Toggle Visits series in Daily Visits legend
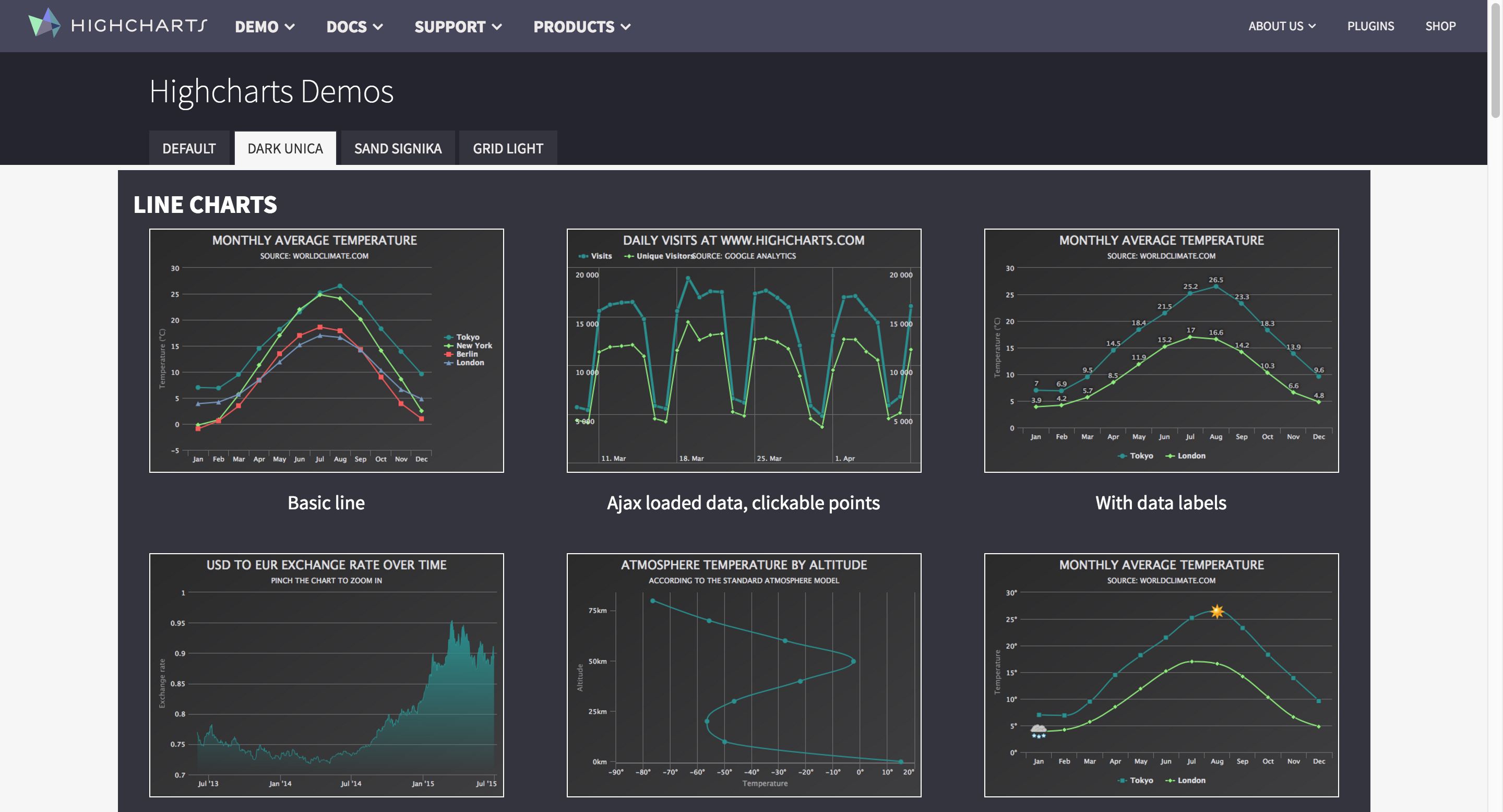The width and height of the screenshot is (1503, 812). [595, 256]
